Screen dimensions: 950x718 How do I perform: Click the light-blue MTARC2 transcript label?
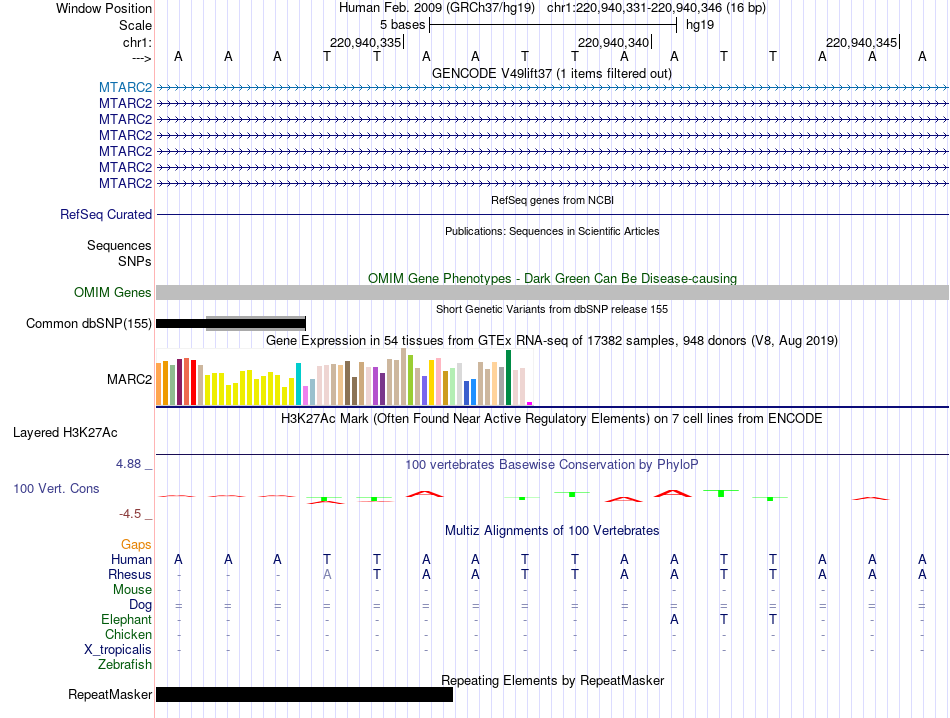pyautogui.click(x=125, y=87)
